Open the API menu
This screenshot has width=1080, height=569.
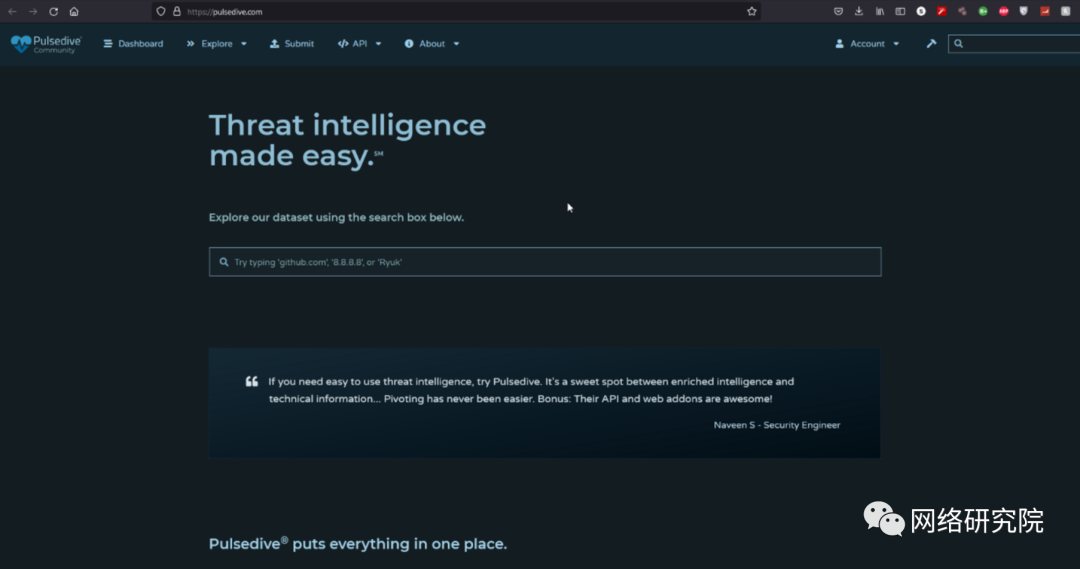[359, 43]
